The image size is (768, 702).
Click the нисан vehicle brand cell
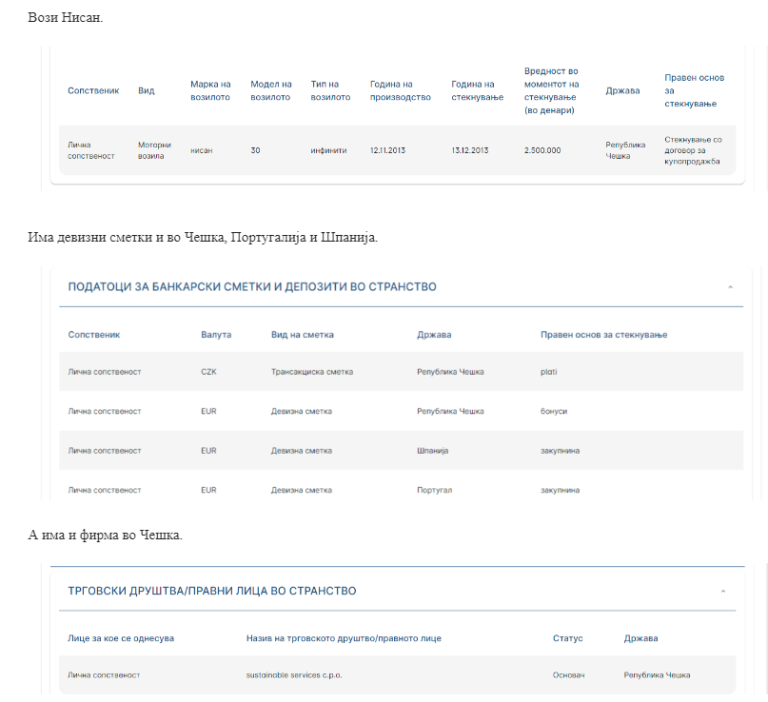[x=201, y=150]
